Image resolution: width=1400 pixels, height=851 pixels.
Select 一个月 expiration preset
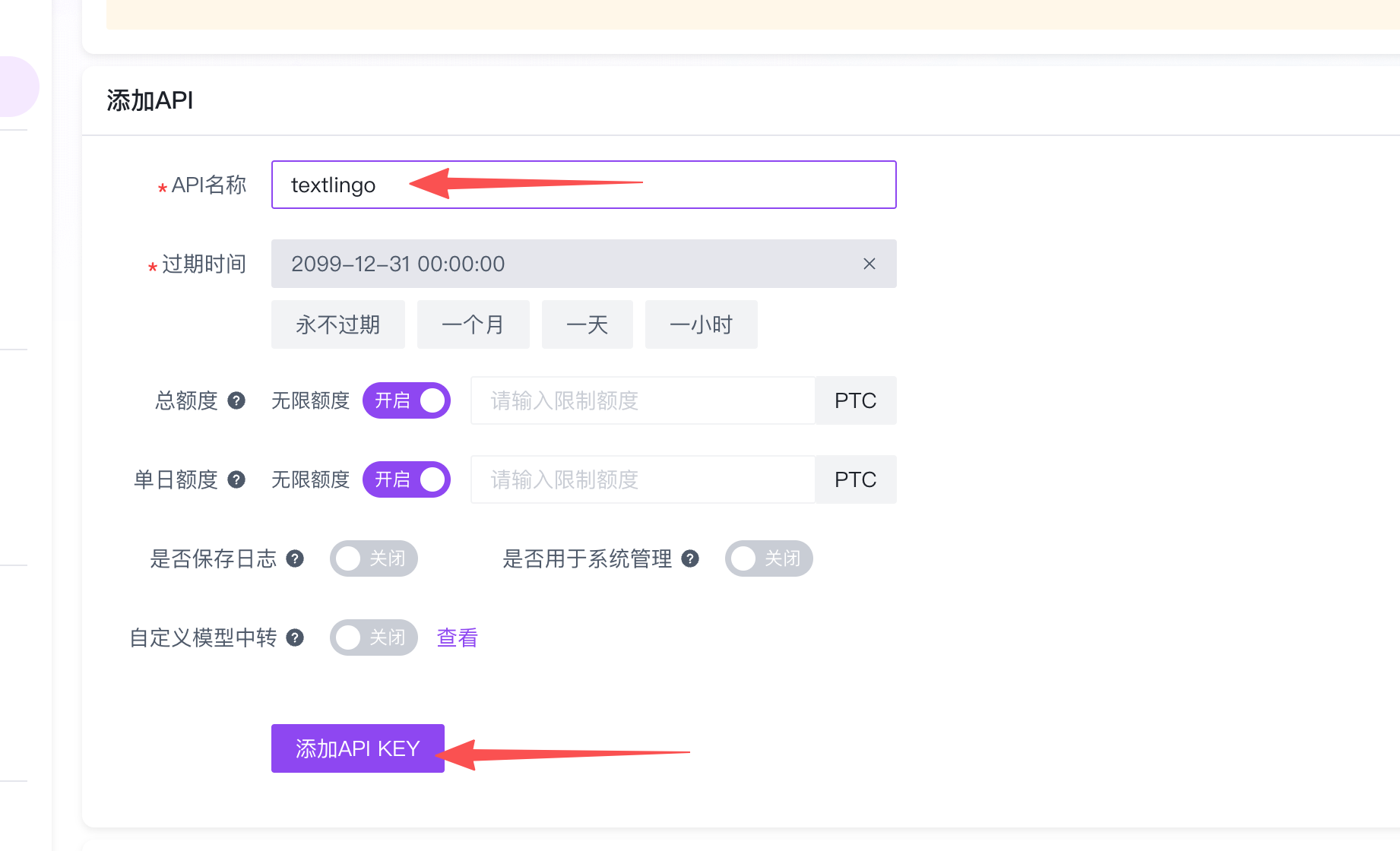point(474,324)
